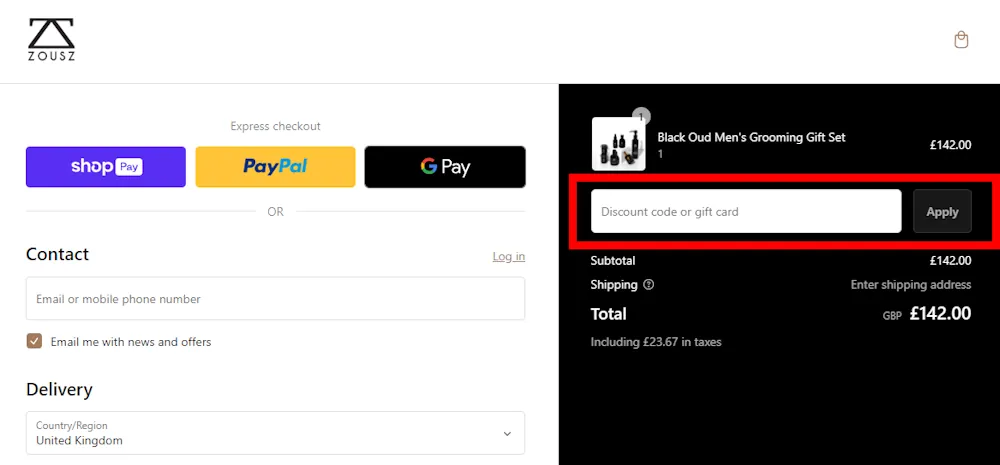Select the Delivery heading
The image size is (1000, 465).
(x=59, y=389)
